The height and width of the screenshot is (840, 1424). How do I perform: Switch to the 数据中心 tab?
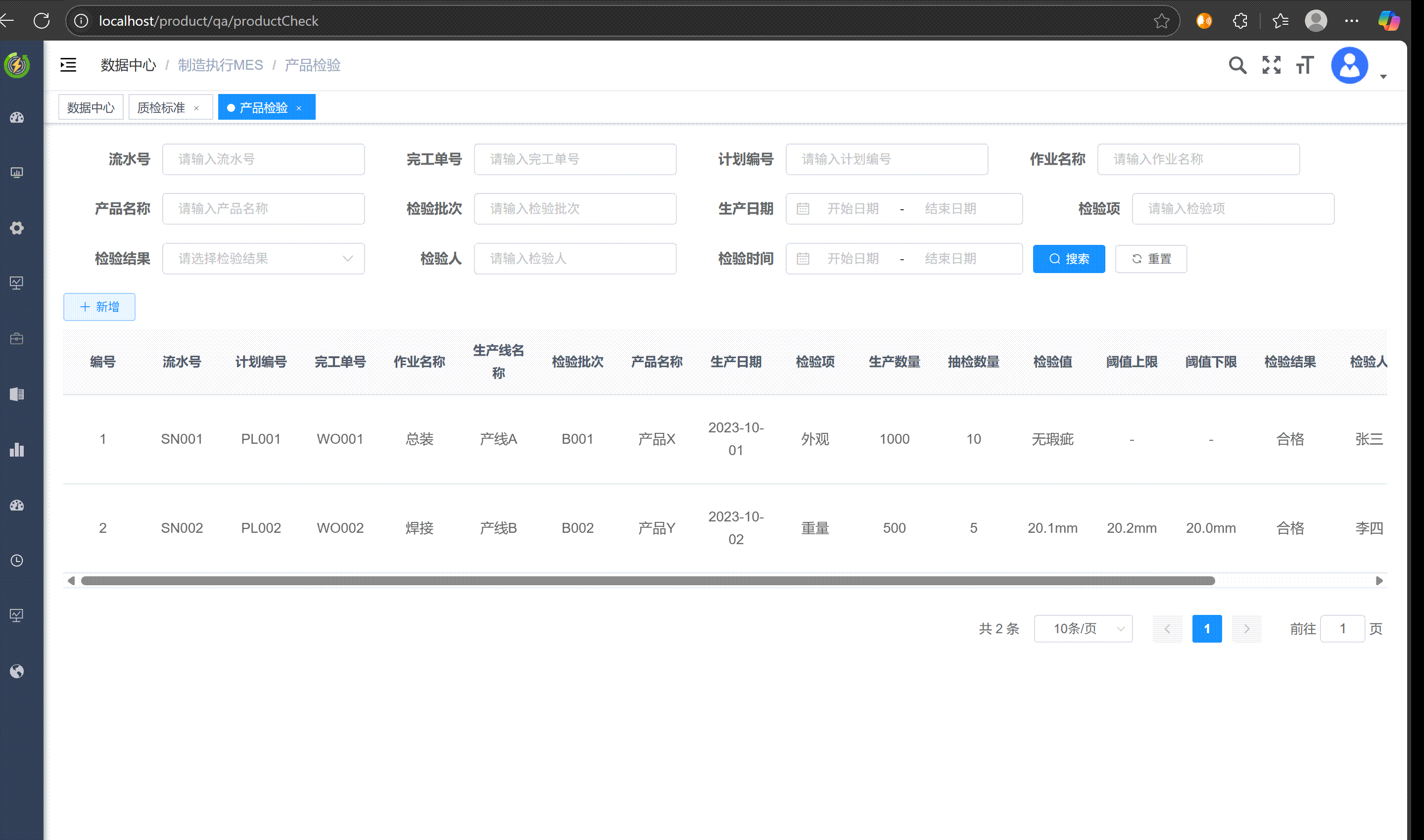click(x=91, y=107)
